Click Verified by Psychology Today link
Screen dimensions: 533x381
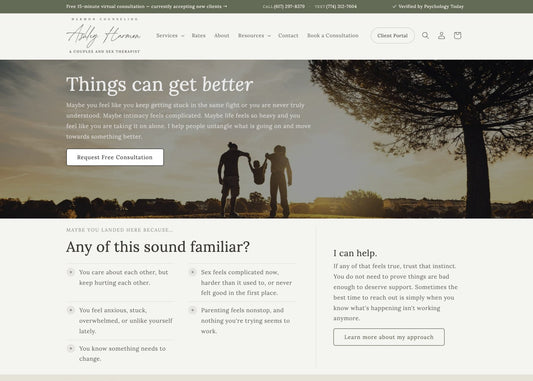point(428,6)
